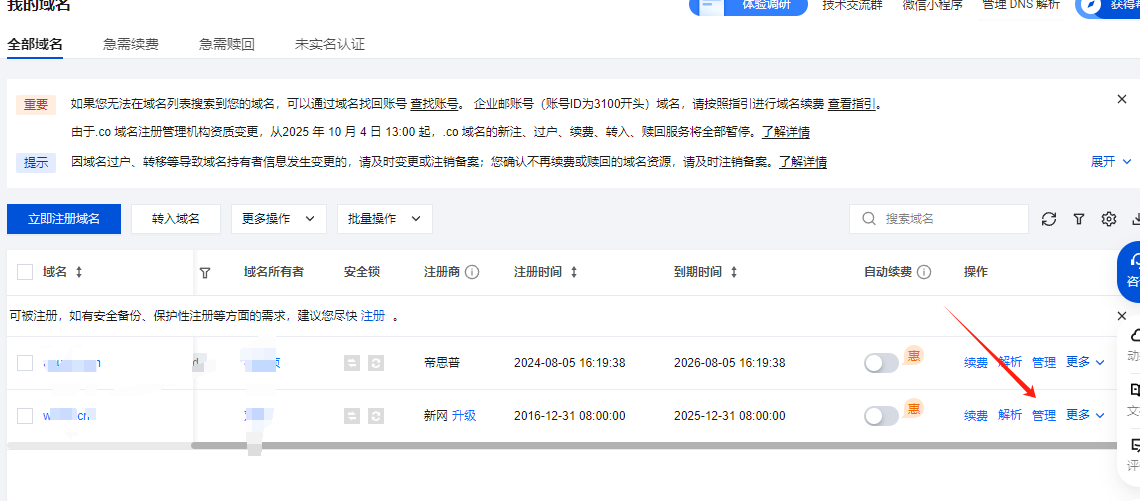This screenshot has height=501, width=1140.
Task: Click 续费 in the 新网 row
Action: point(976,416)
